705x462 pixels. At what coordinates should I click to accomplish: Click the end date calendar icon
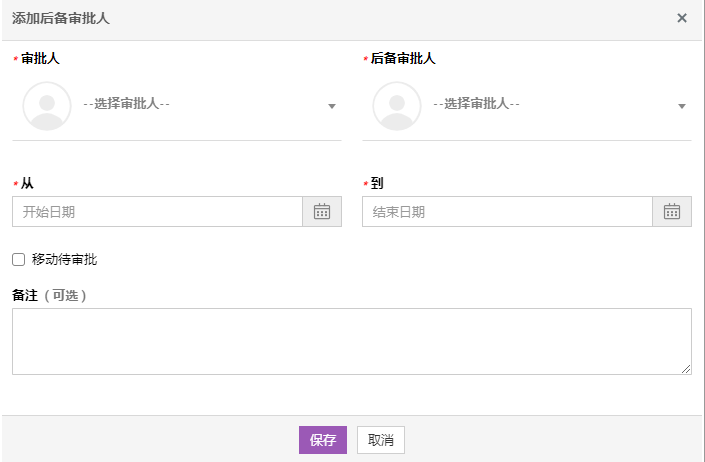point(672,212)
